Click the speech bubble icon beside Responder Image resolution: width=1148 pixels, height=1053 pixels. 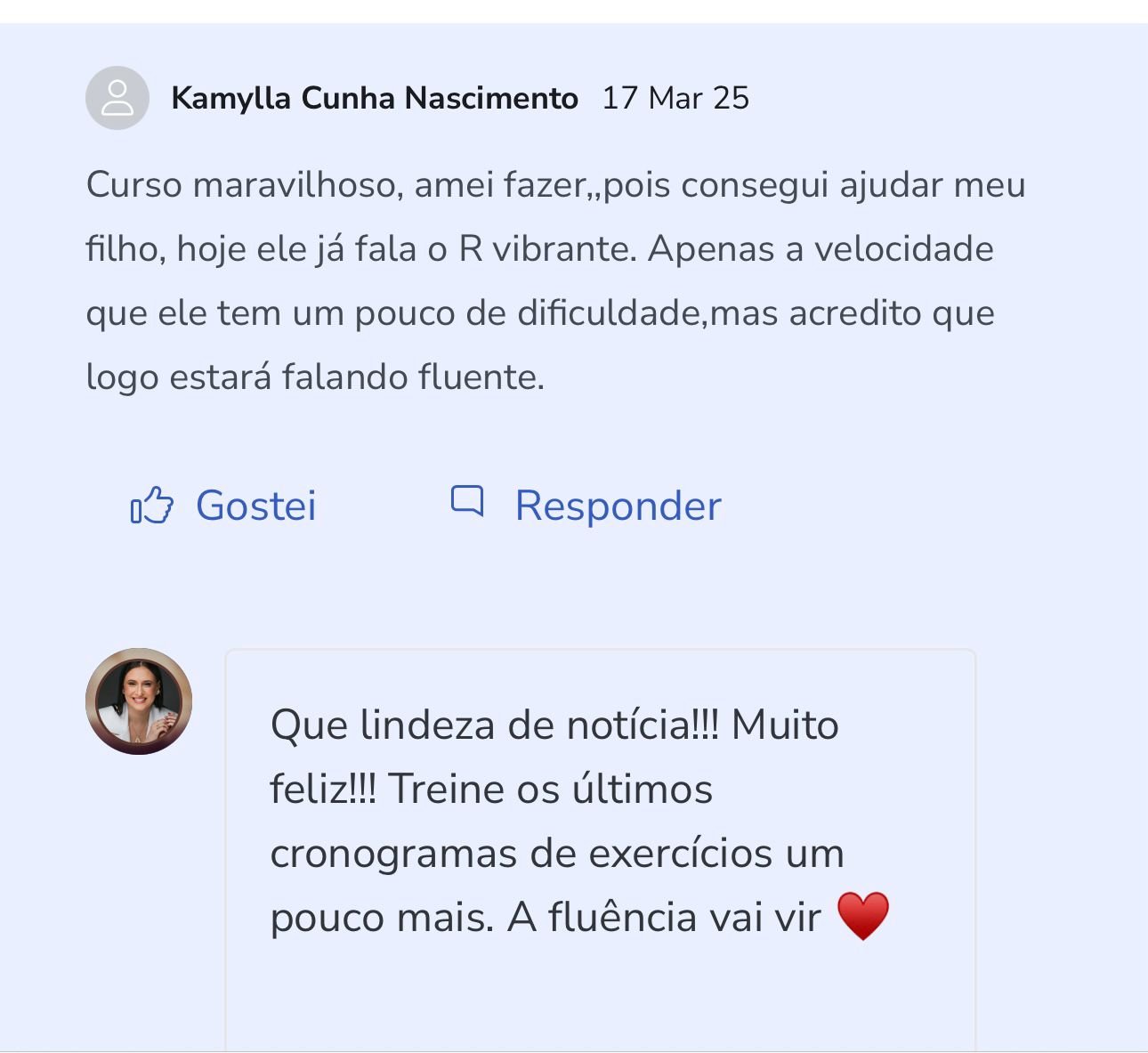tap(469, 503)
